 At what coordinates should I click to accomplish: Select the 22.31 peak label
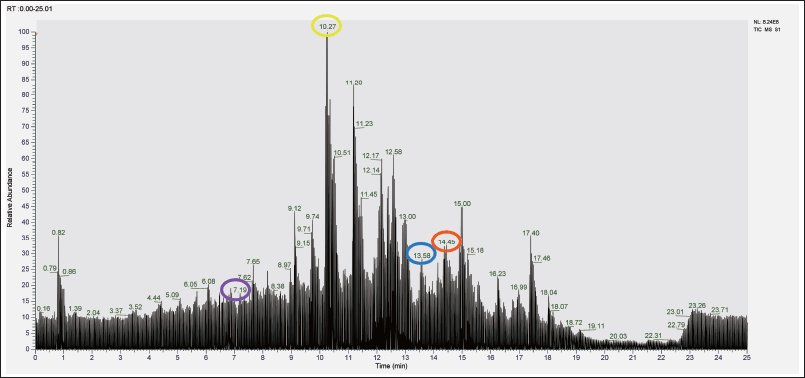(653, 335)
